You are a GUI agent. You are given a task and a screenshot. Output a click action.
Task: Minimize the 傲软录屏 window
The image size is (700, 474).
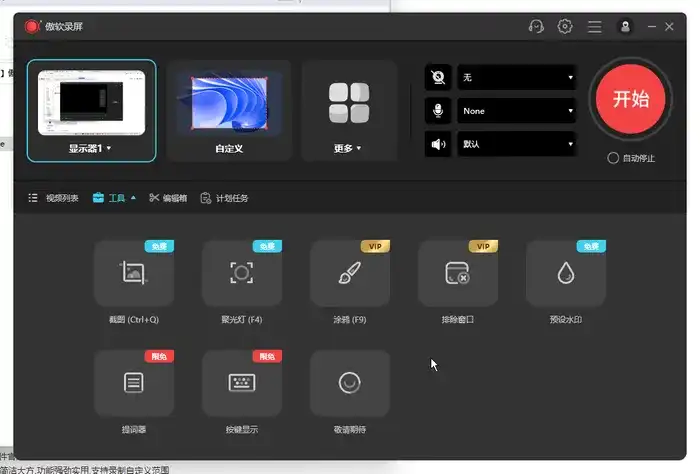[652, 27]
